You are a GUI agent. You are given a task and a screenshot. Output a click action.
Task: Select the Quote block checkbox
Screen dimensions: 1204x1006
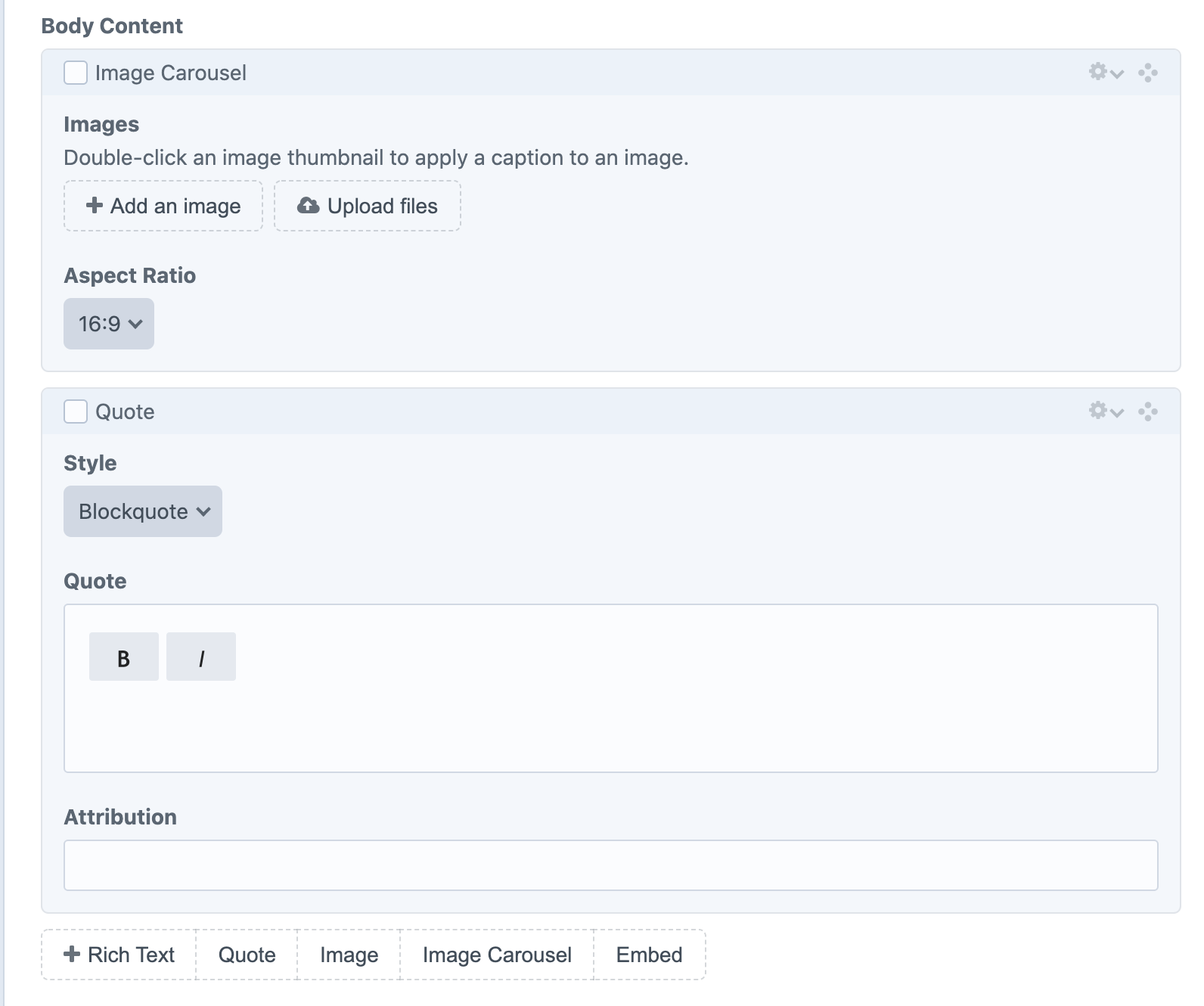76,411
